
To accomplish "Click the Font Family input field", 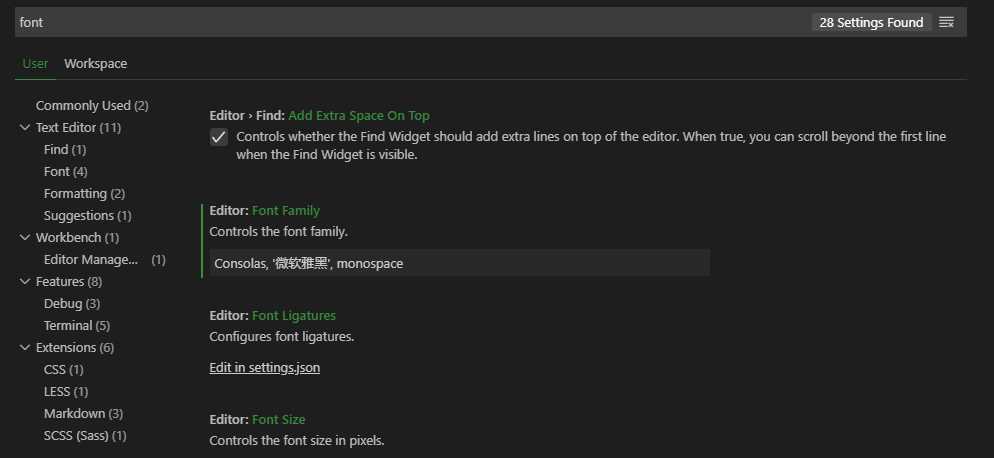I will tap(460, 263).
